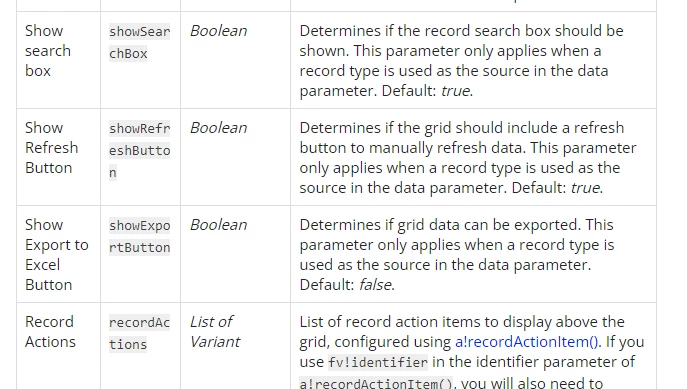The width and height of the screenshot is (687, 389).
Task: Open the a!recordActionItem() link
Action: (x=527, y=342)
